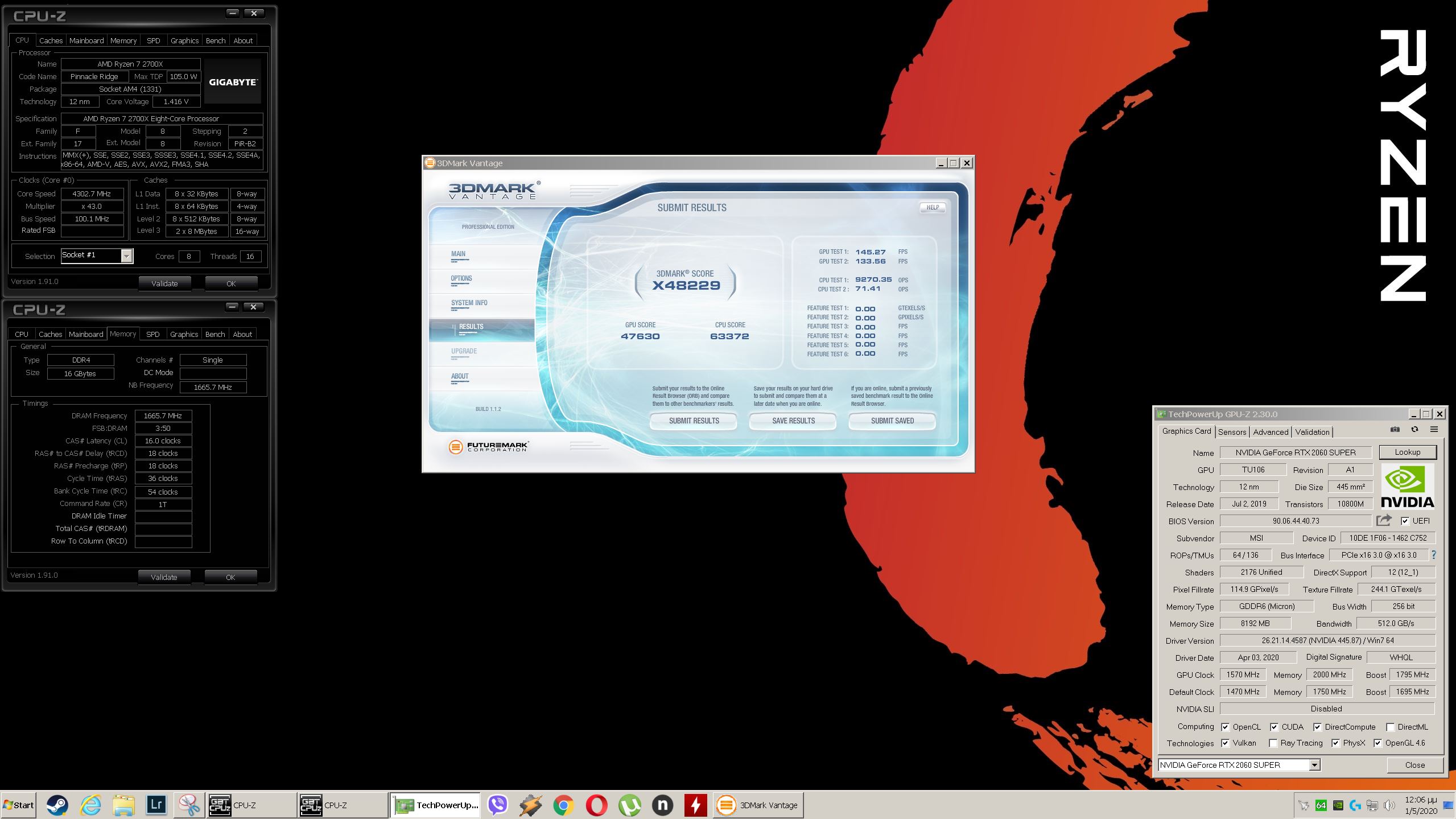
Task: Switch to Caches tab in top CPU-Z
Action: coord(51,40)
